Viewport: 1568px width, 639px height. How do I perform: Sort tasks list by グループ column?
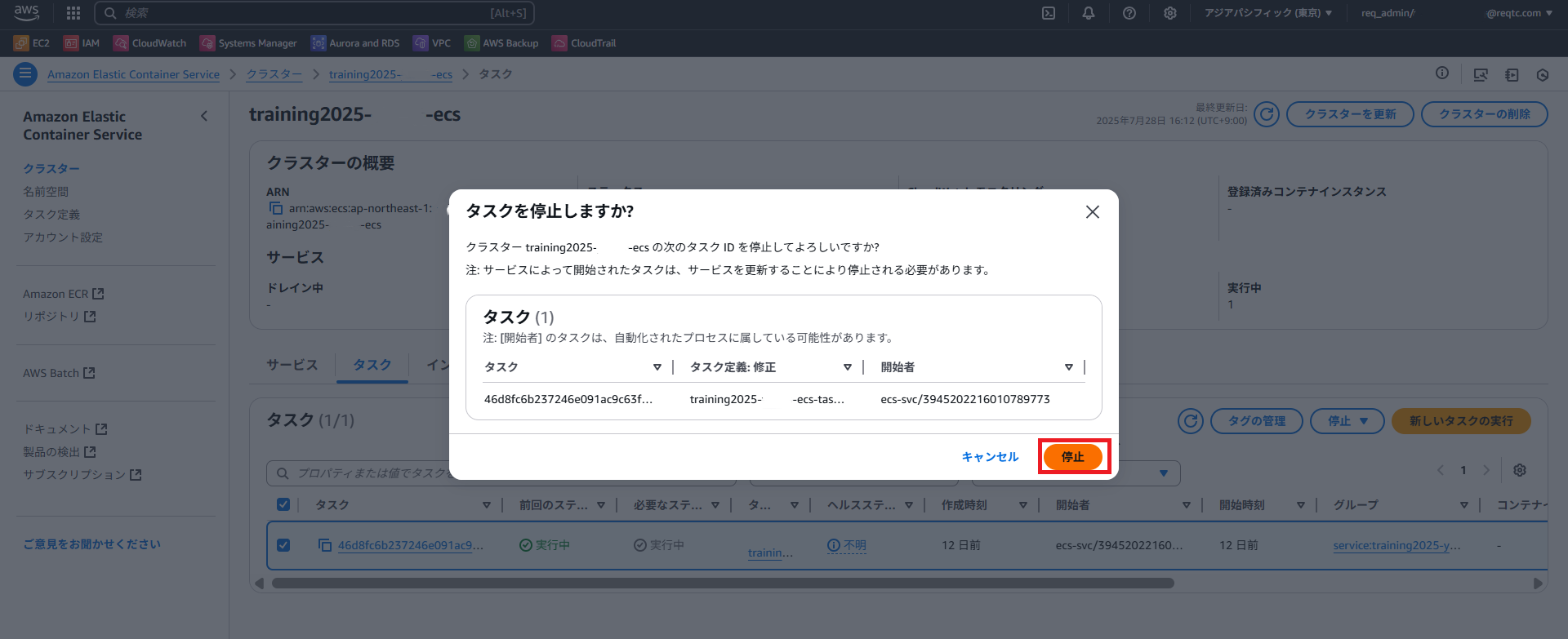[x=1464, y=505]
